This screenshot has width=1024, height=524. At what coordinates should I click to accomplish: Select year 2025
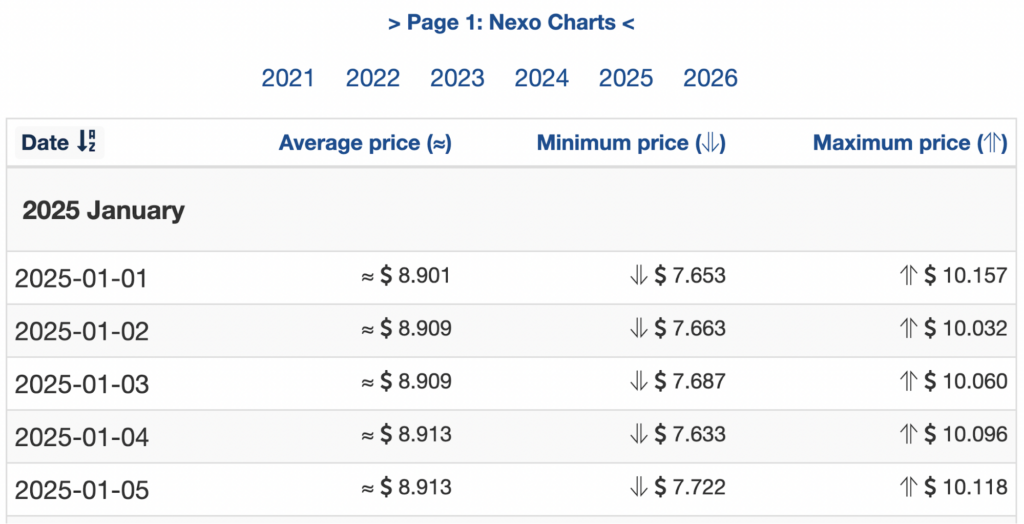(x=626, y=78)
